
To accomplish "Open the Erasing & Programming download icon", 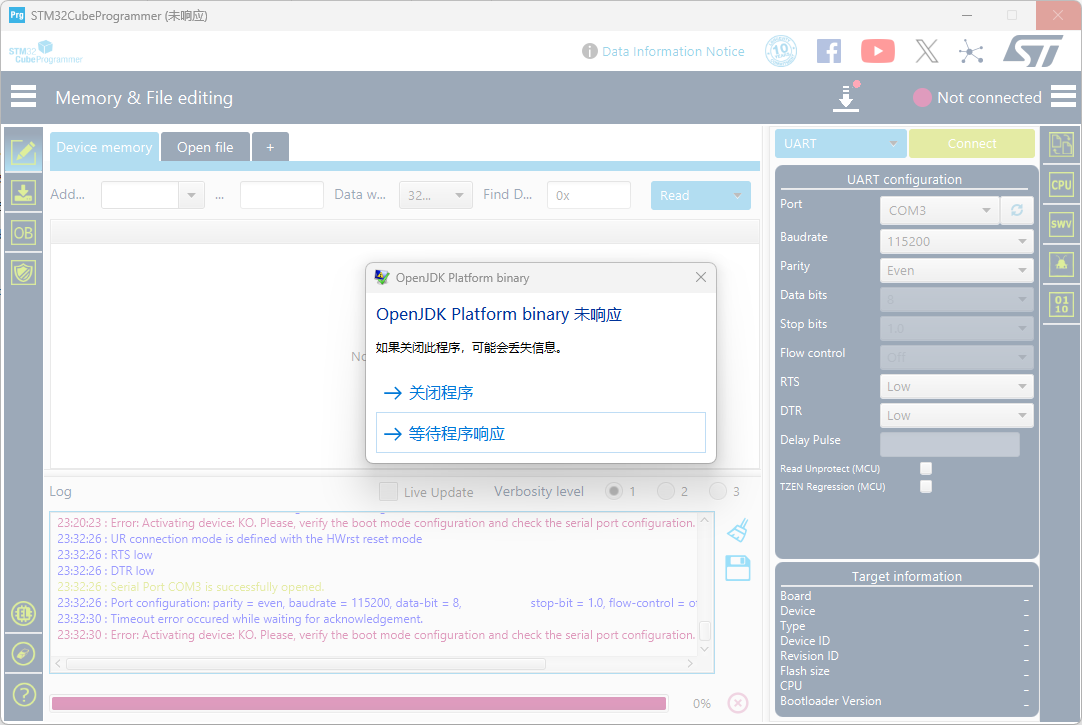I will [x=23, y=192].
